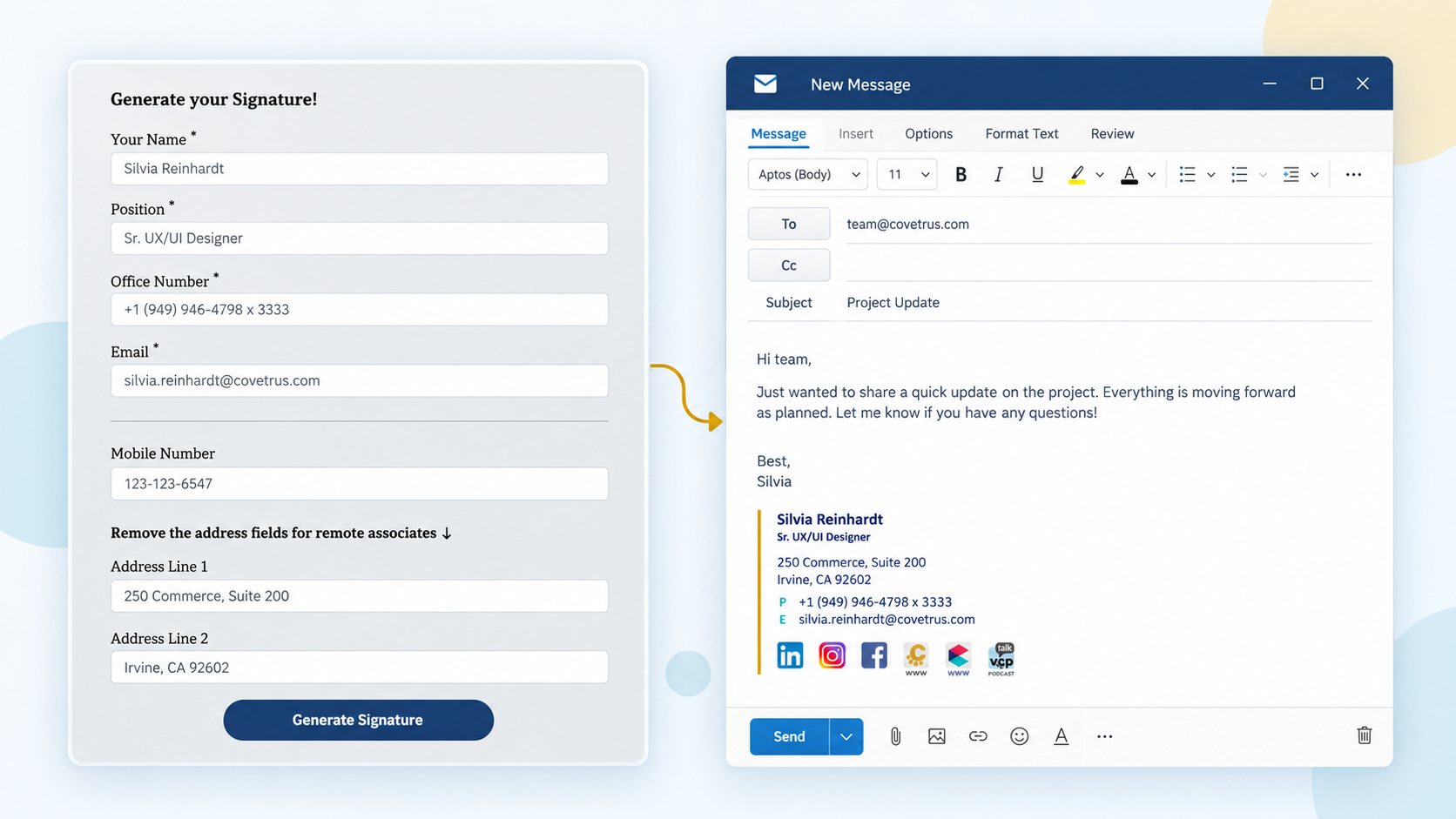
Task: Switch to the Options tab
Action: pyautogui.click(x=928, y=134)
